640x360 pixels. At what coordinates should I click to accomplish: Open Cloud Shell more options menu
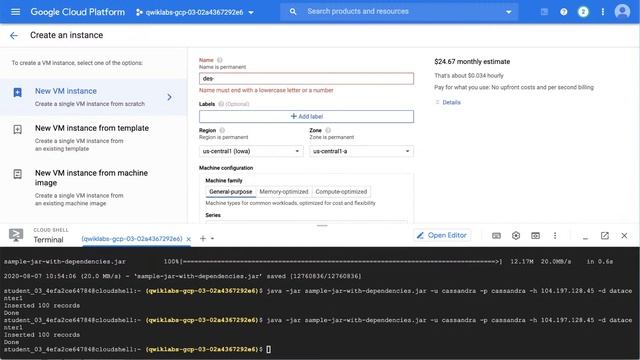(x=555, y=236)
